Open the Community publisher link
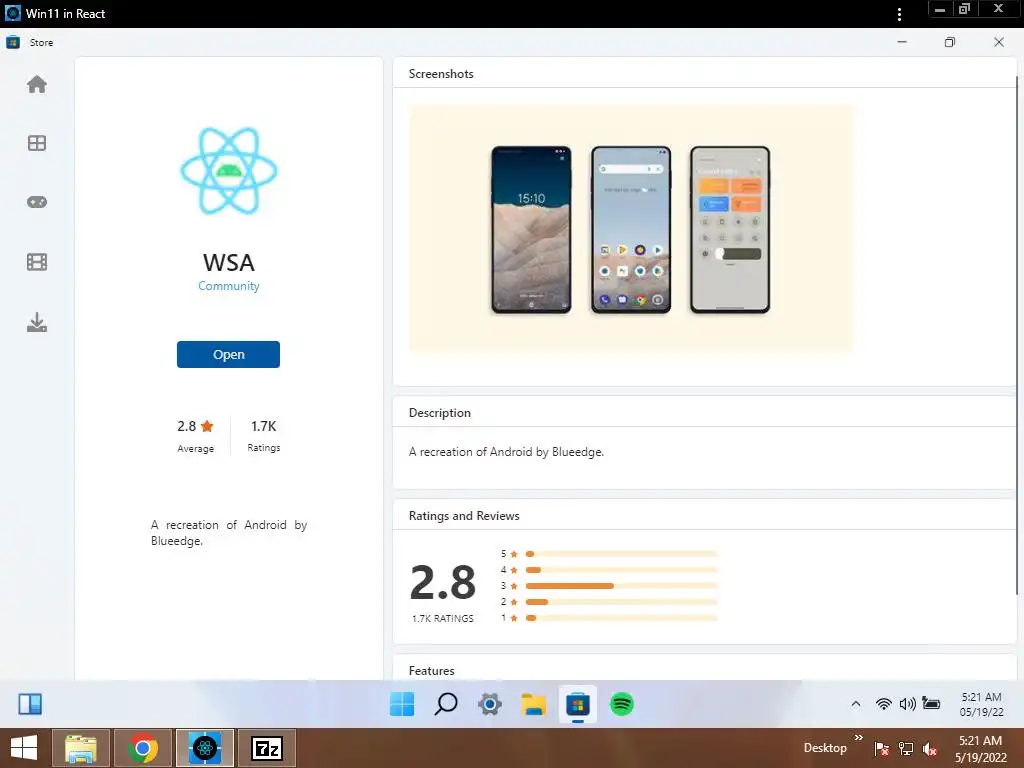Viewport: 1024px width, 768px height. pyautogui.click(x=229, y=286)
